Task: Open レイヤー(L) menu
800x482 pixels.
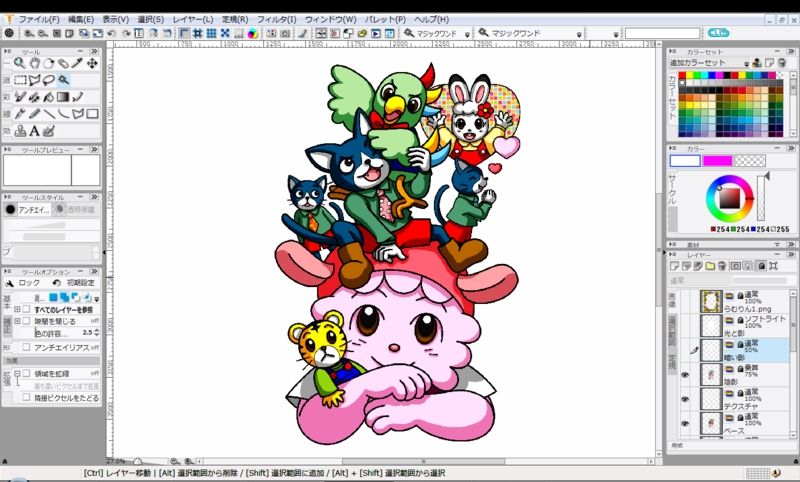Action: [193, 19]
